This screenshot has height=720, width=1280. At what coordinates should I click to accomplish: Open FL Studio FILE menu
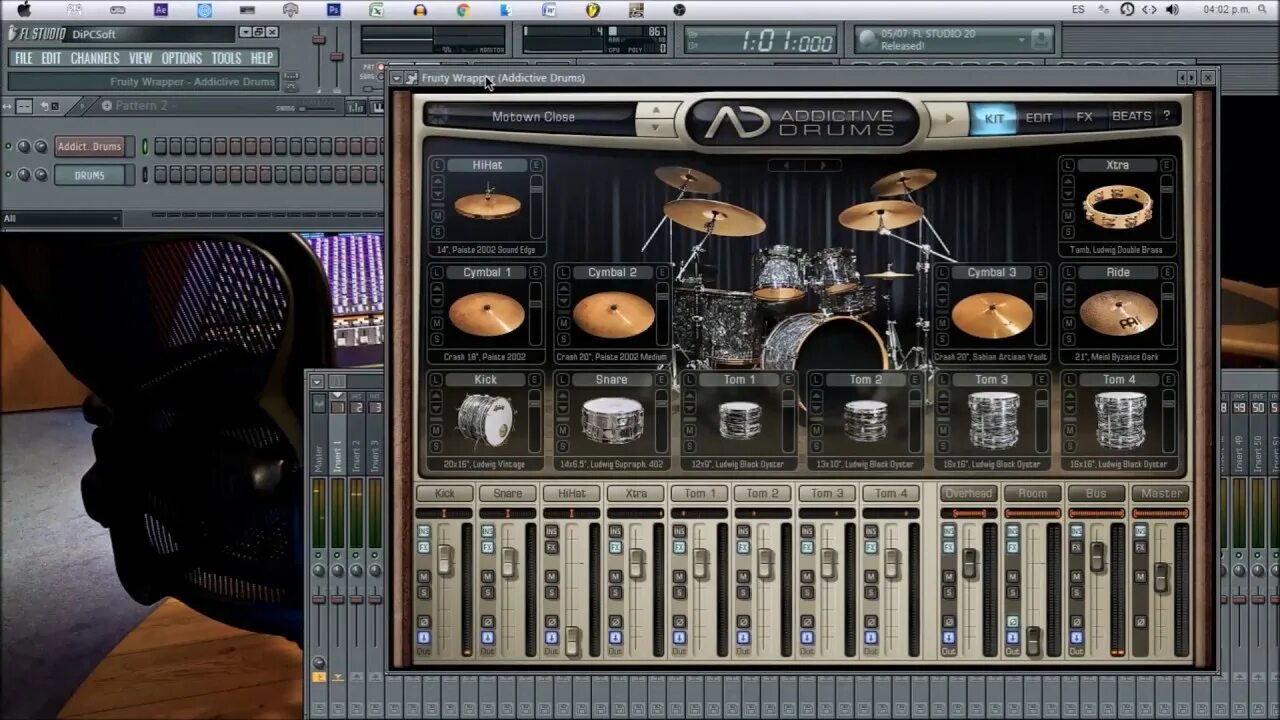tap(24, 58)
